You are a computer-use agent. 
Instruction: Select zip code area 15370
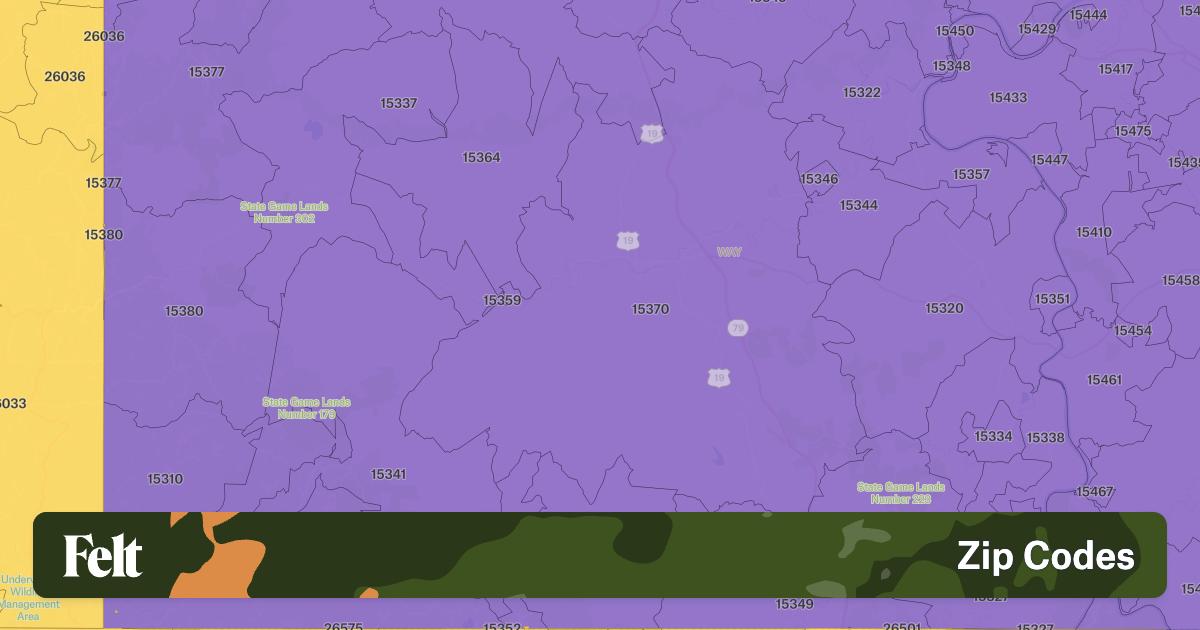tap(650, 310)
